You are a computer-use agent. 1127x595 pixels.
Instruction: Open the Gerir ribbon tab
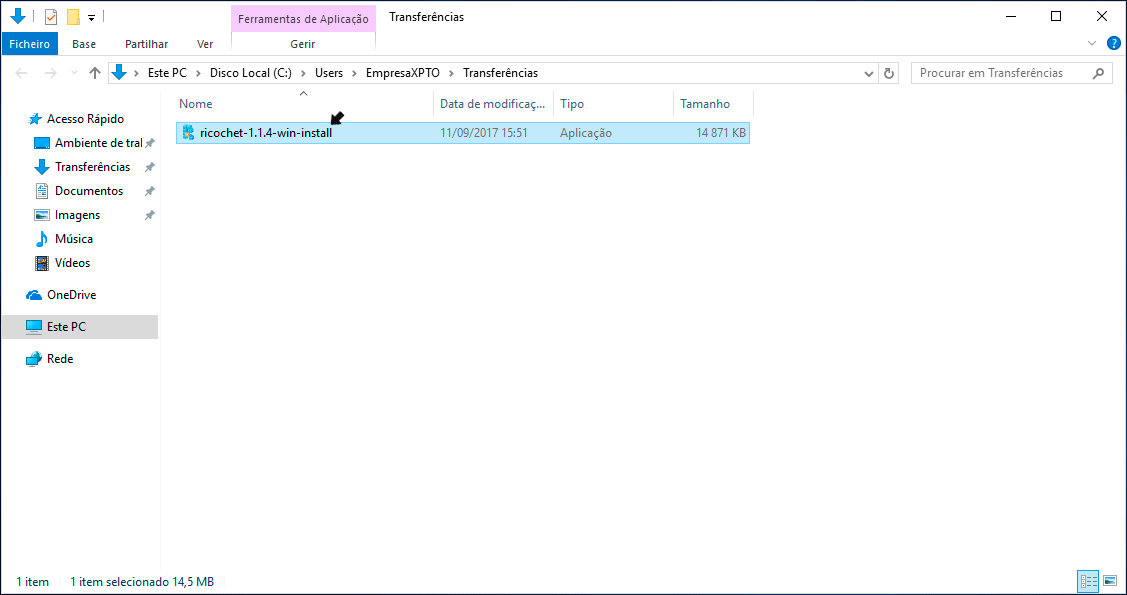[303, 44]
